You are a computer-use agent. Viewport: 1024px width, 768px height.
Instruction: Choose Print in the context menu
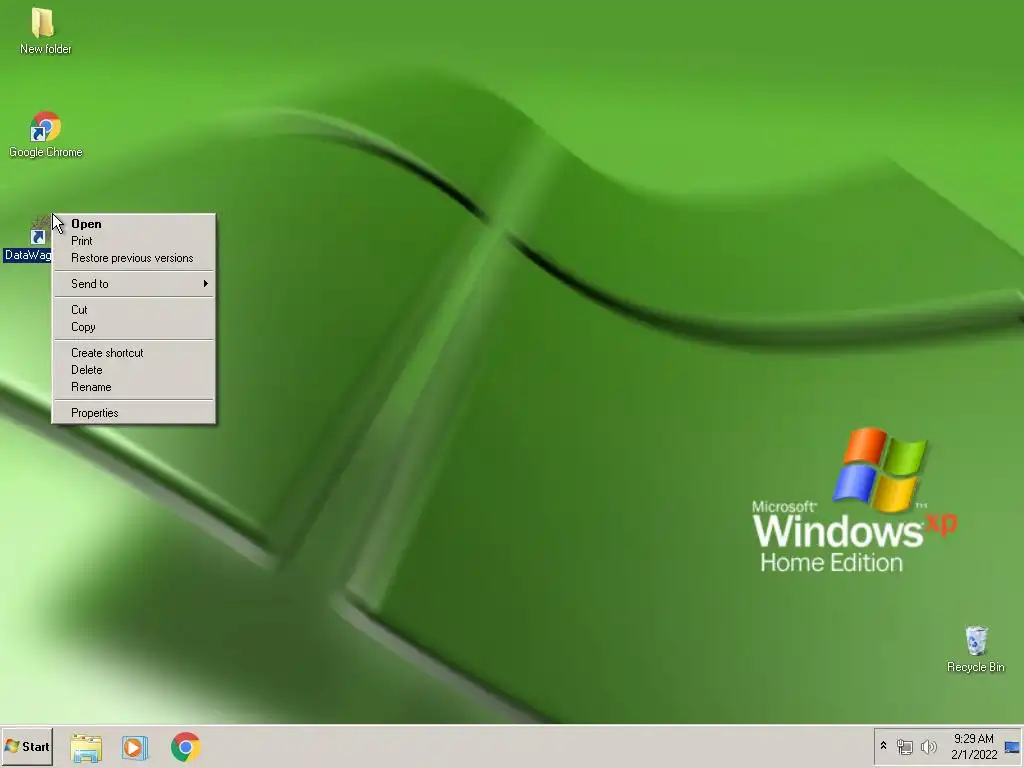(134, 241)
